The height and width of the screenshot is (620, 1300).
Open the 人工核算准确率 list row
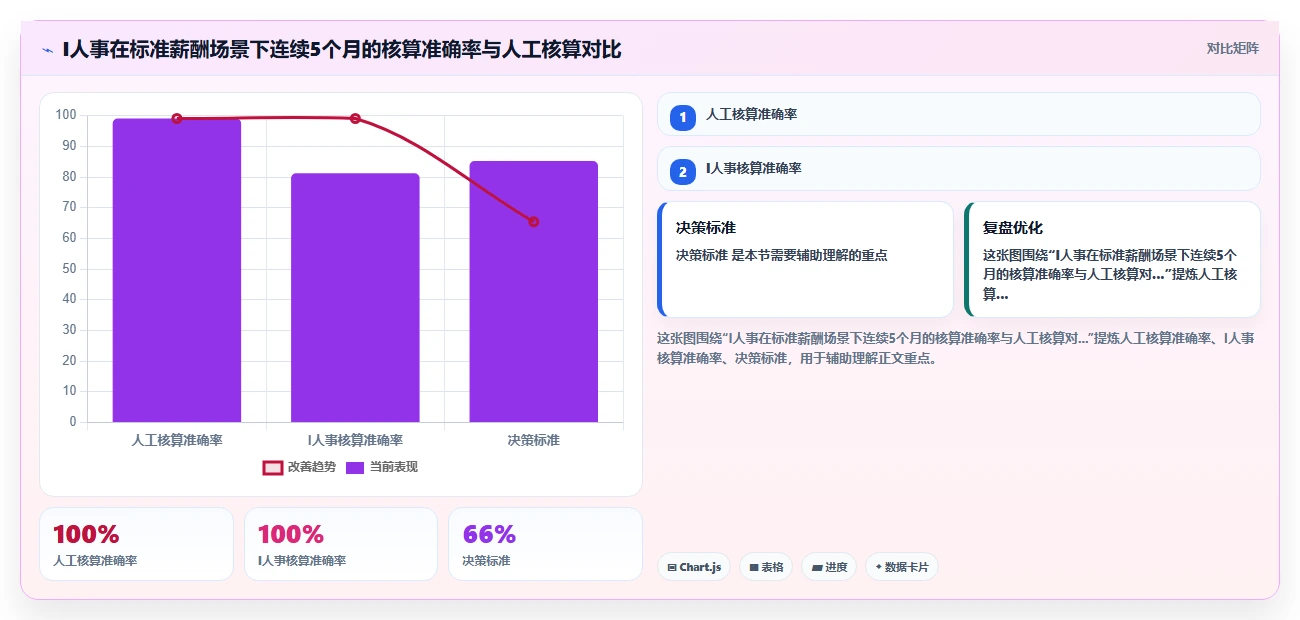(958, 114)
